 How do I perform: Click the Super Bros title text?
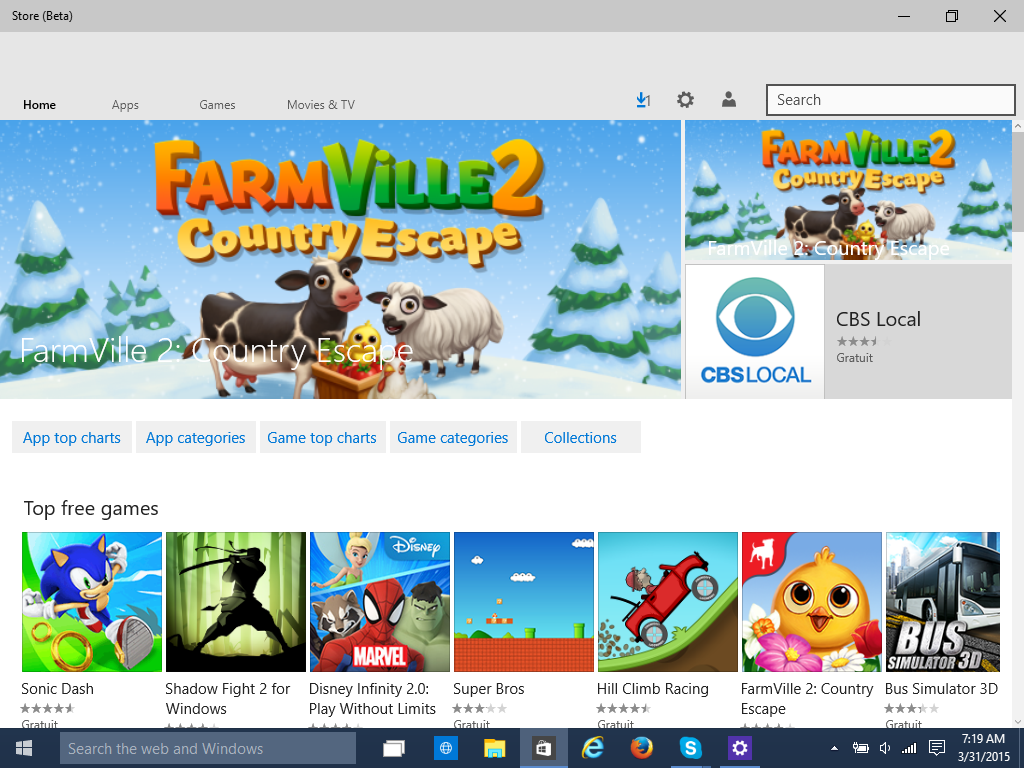pos(488,689)
